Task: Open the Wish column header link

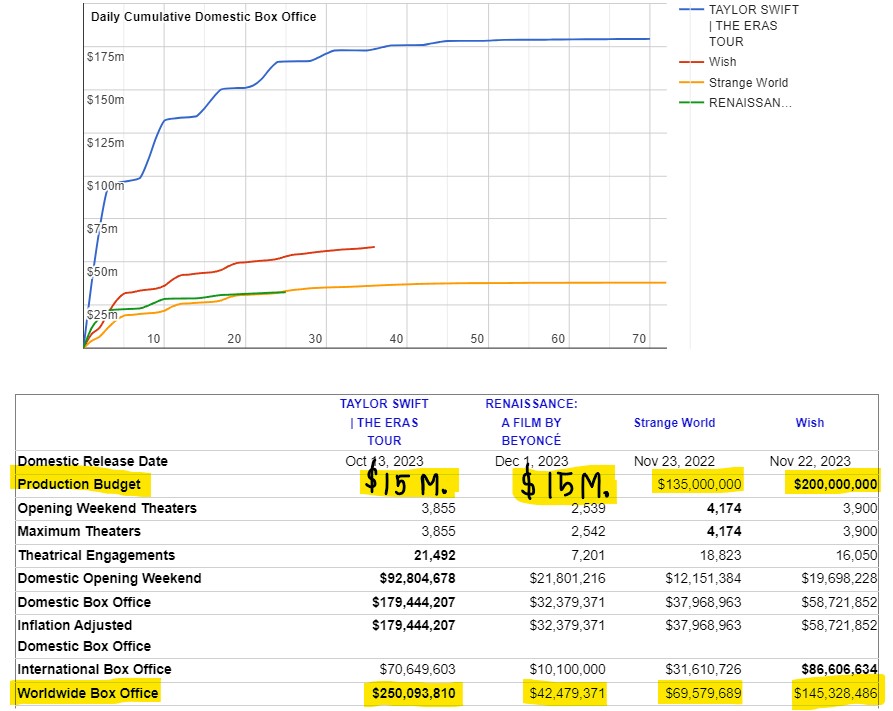Action: pyautogui.click(x=809, y=423)
